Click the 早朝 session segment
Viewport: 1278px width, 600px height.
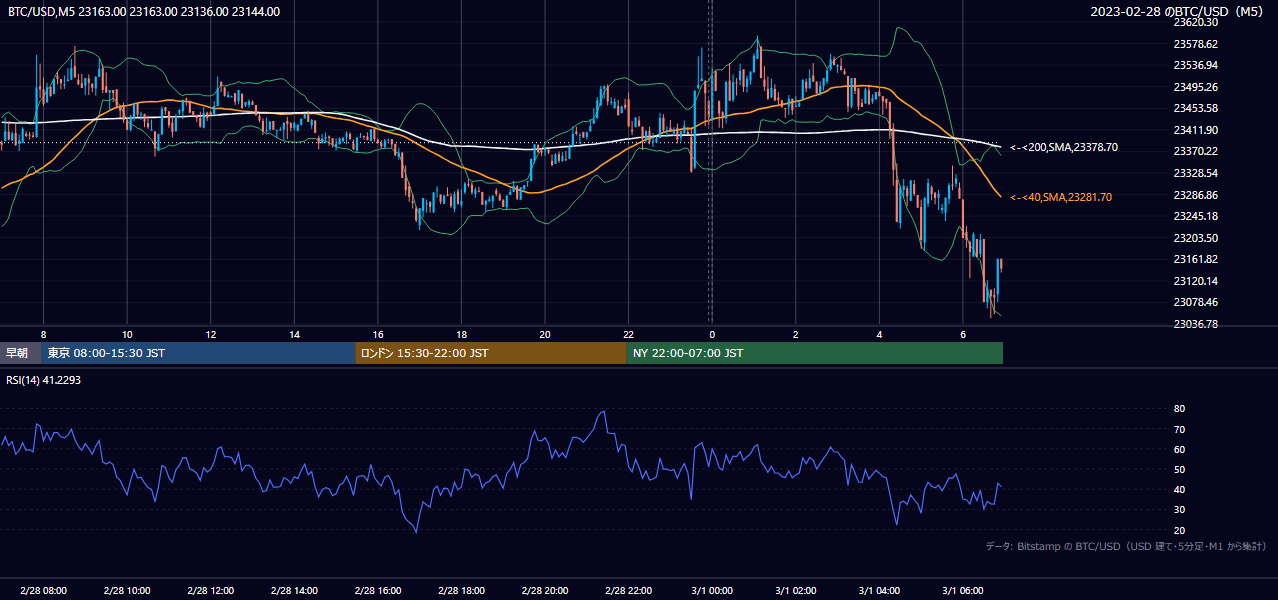[20, 353]
